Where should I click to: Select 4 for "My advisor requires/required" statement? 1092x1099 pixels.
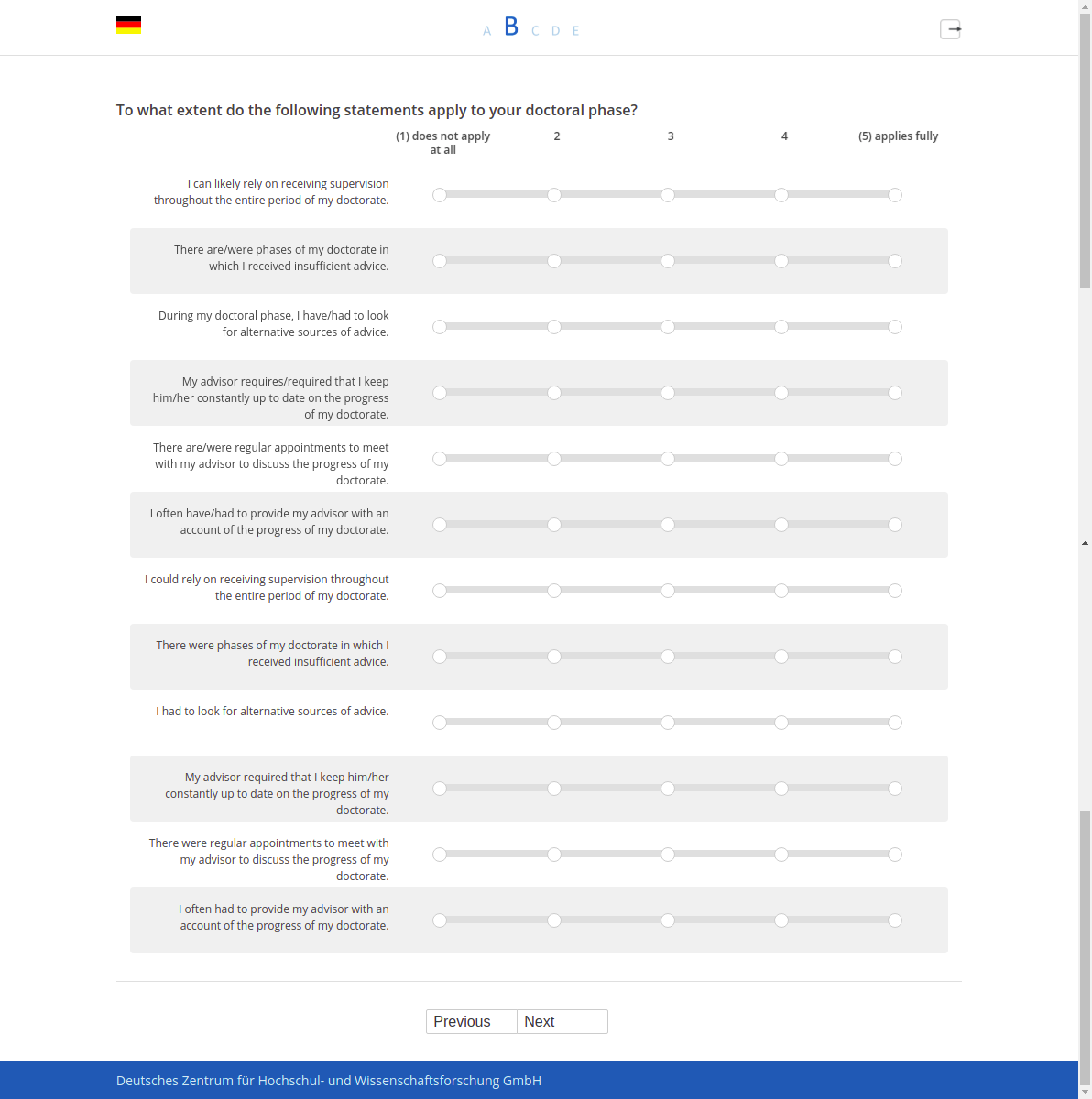781,393
